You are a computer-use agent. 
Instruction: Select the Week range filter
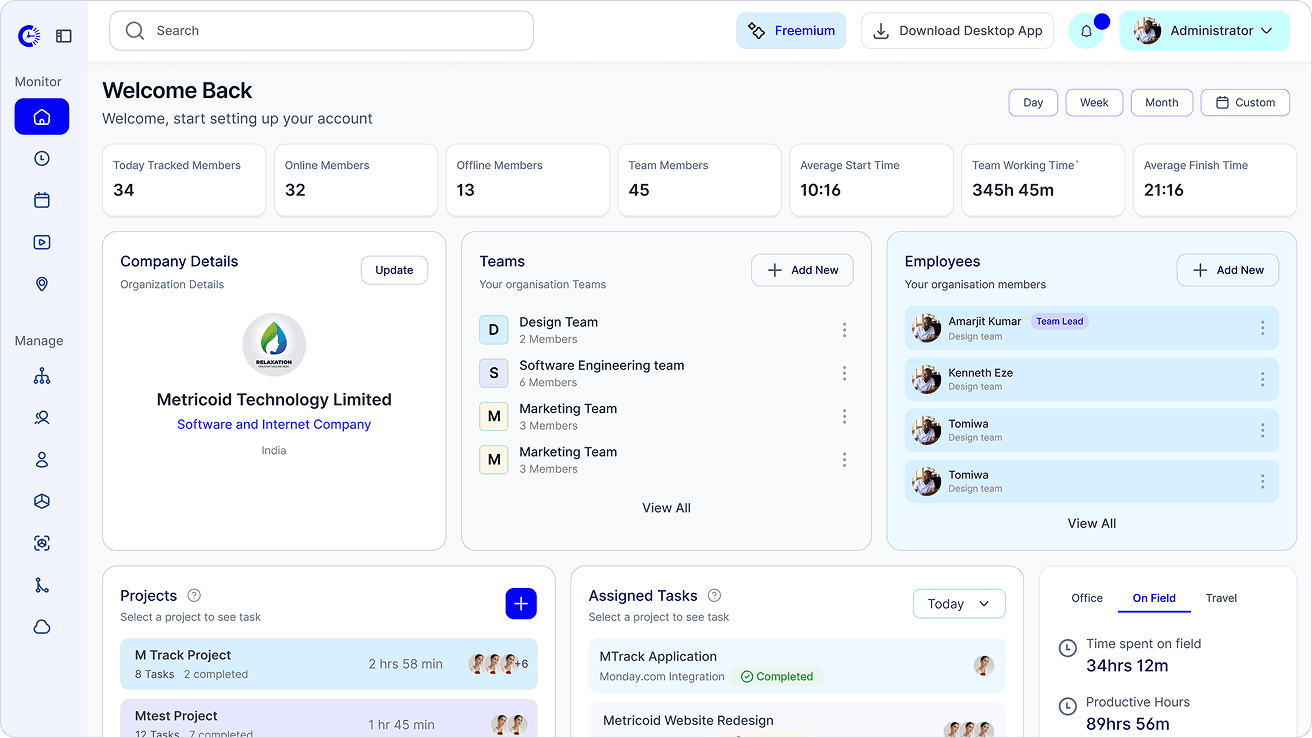coord(1094,103)
